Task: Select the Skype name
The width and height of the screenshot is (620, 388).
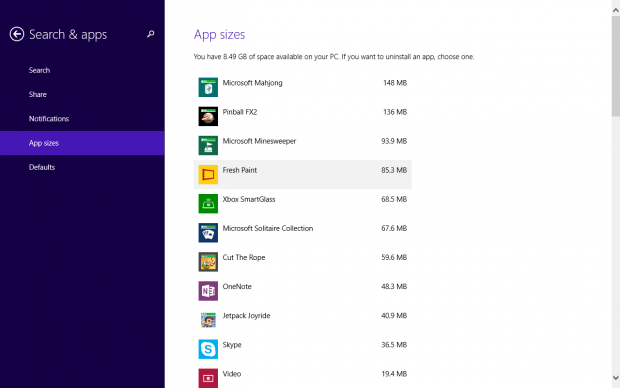Action: click(x=232, y=345)
